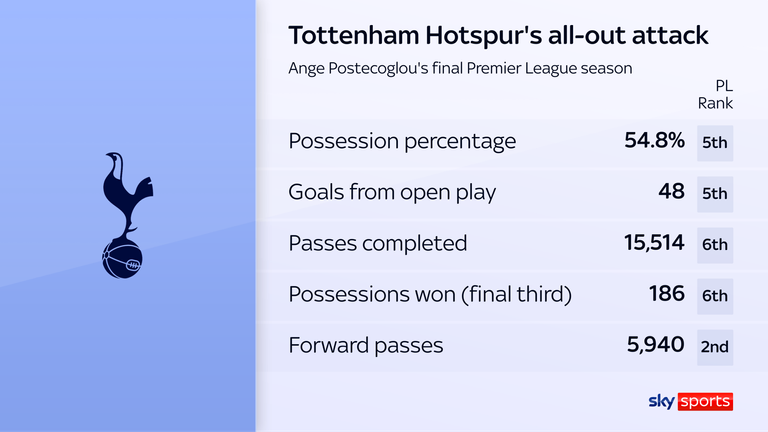This screenshot has width=768, height=432.
Task: Click the 15,514 passes completed value
Action: (x=654, y=243)
